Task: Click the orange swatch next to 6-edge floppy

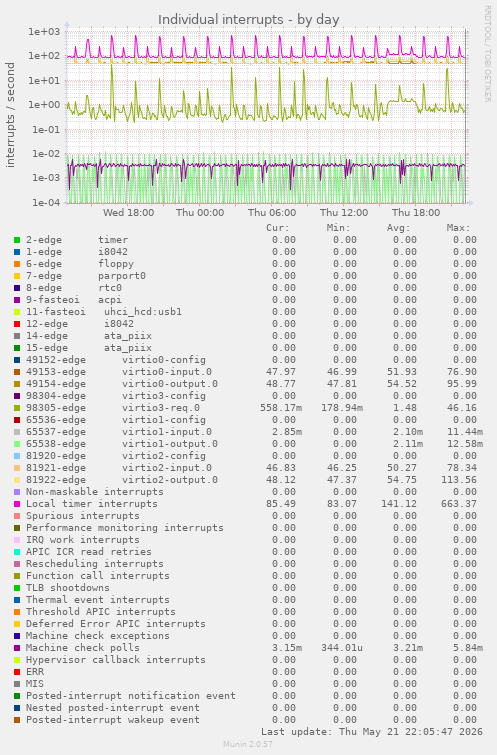Action: coord(17,264)
